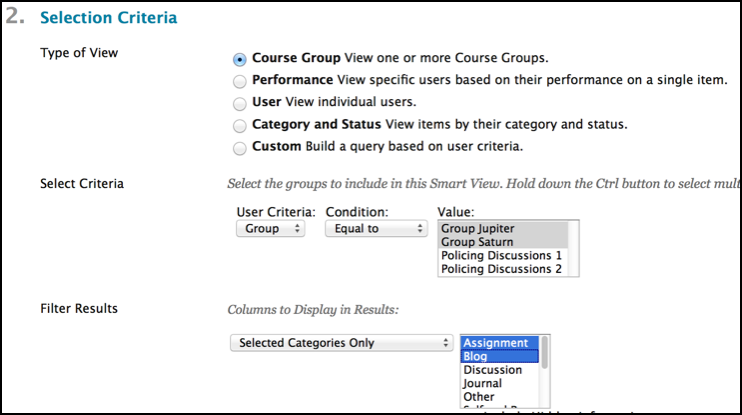742x415 pixels.
Task: Select Assignment in the categories list
Action: (498, 343)
